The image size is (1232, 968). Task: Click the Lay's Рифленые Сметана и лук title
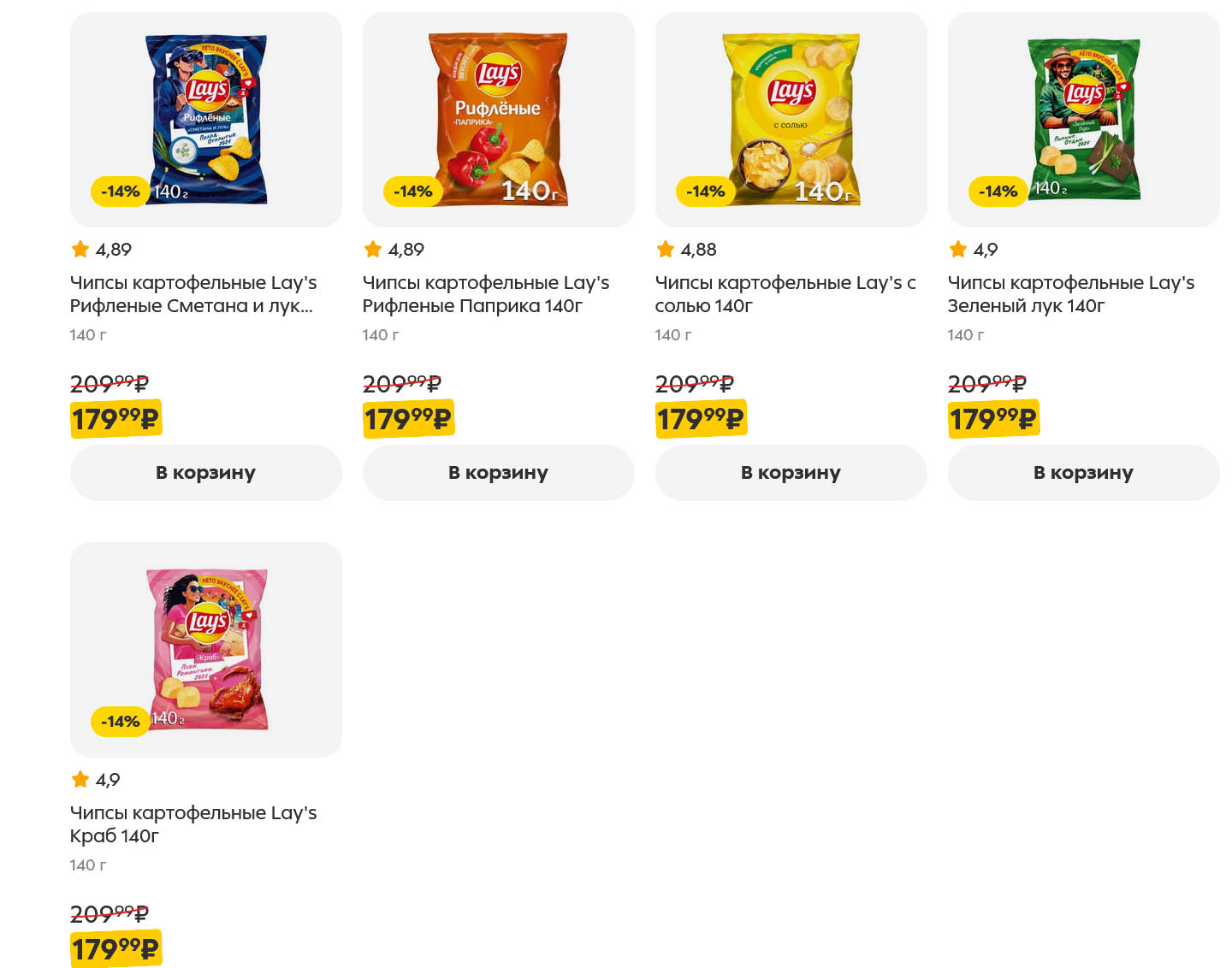click(192, 294)
